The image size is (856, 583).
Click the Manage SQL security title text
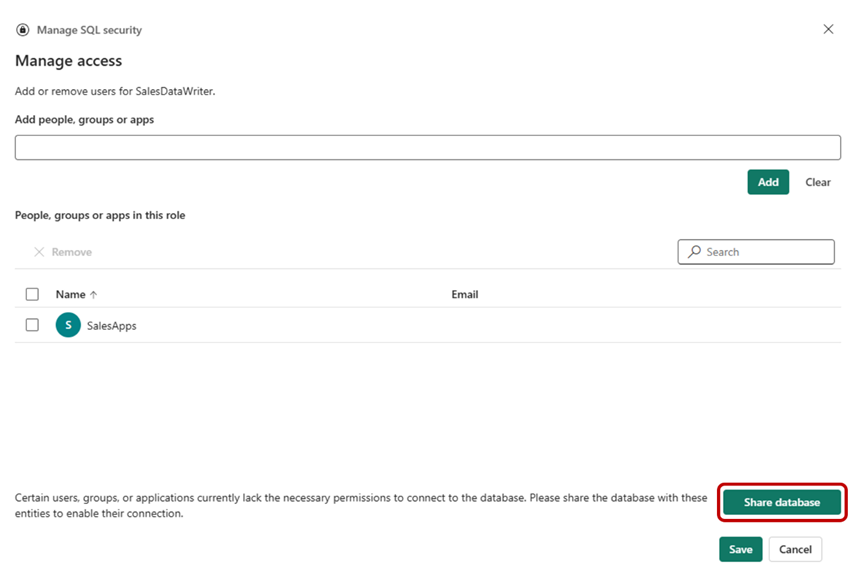(x=90, y=30)
